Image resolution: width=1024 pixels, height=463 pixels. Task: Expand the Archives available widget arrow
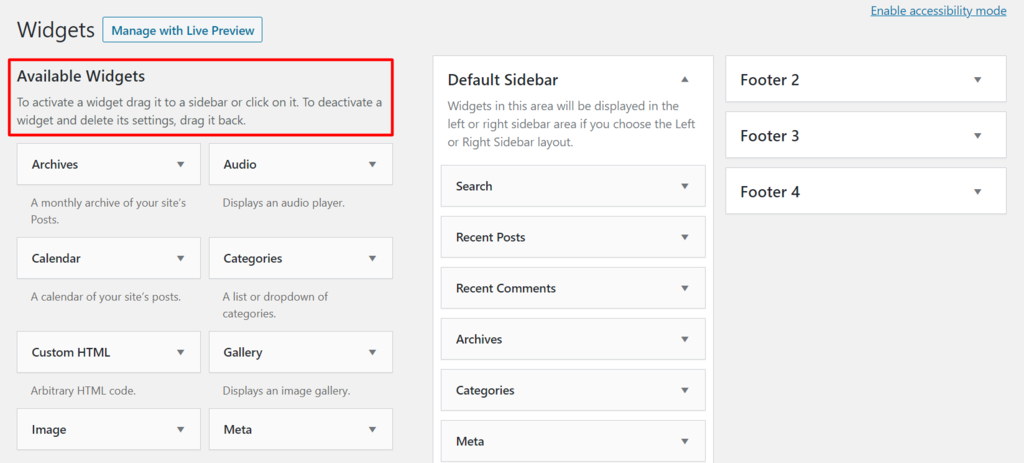click(181, 164)
